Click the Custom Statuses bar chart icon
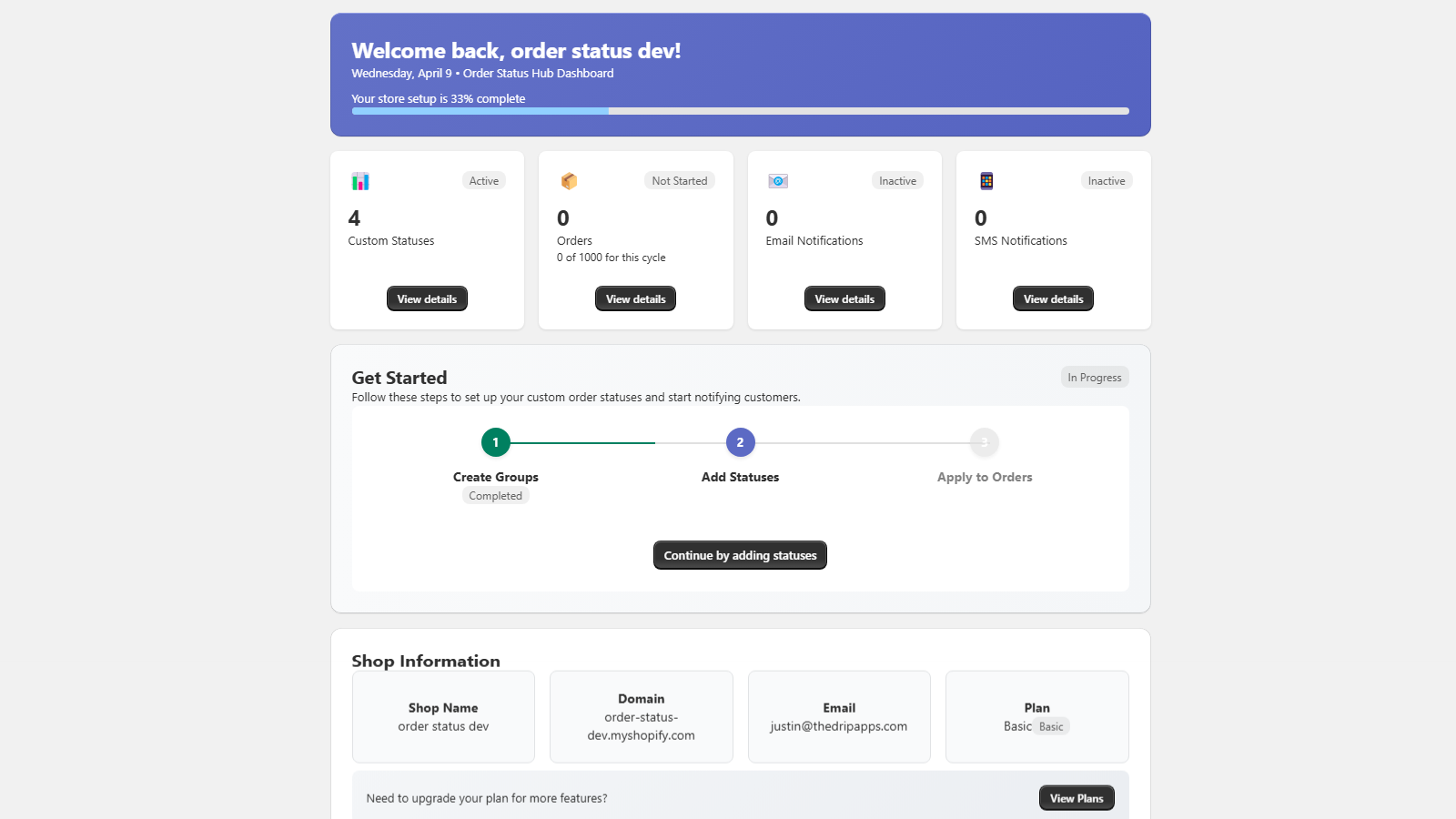Viewport: 1456px width, 819px height. click(x=360, y=180)
